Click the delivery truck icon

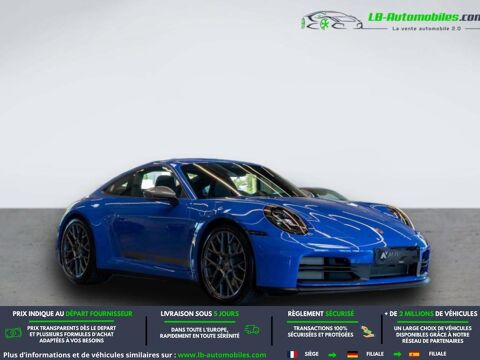tap(252, 330)
